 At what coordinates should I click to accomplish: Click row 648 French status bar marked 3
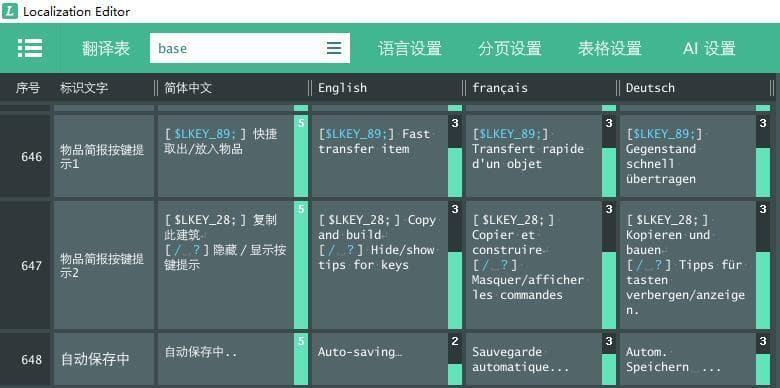tap(609, 359)
